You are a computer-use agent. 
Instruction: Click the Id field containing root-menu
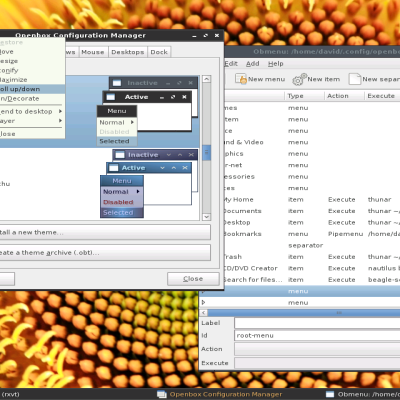[317, 335]
